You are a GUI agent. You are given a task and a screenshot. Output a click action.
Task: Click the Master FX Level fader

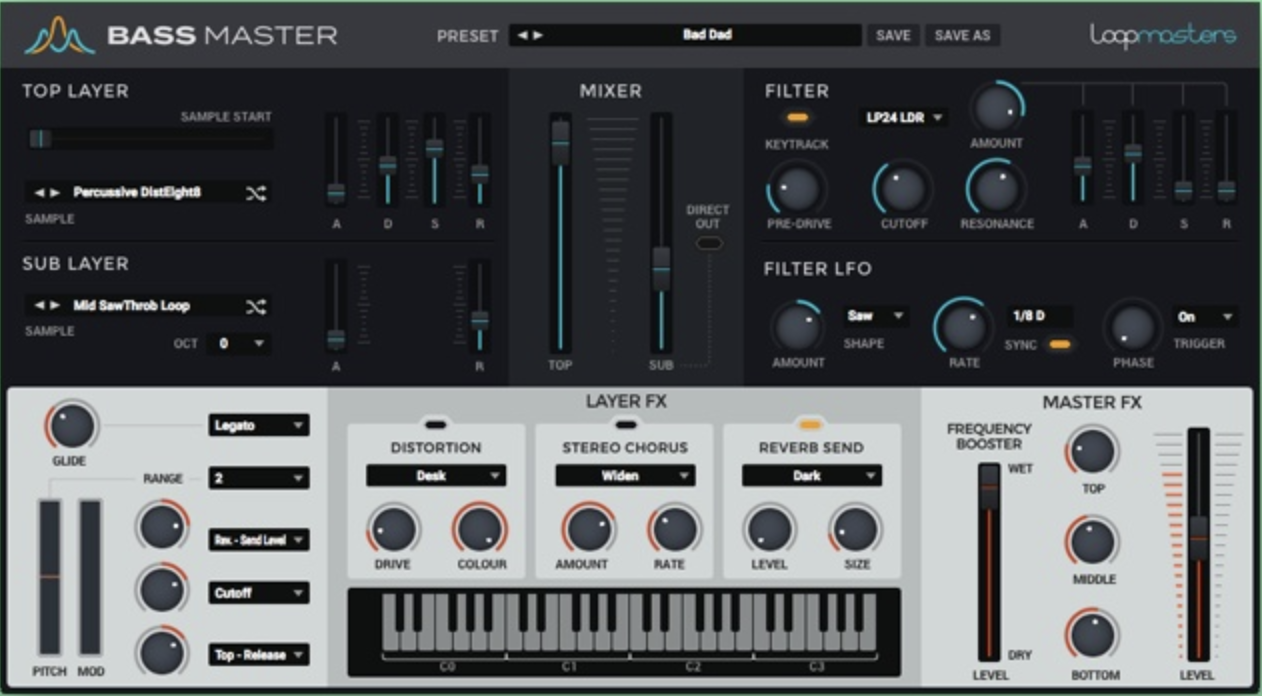click(x=1198, y=544)
